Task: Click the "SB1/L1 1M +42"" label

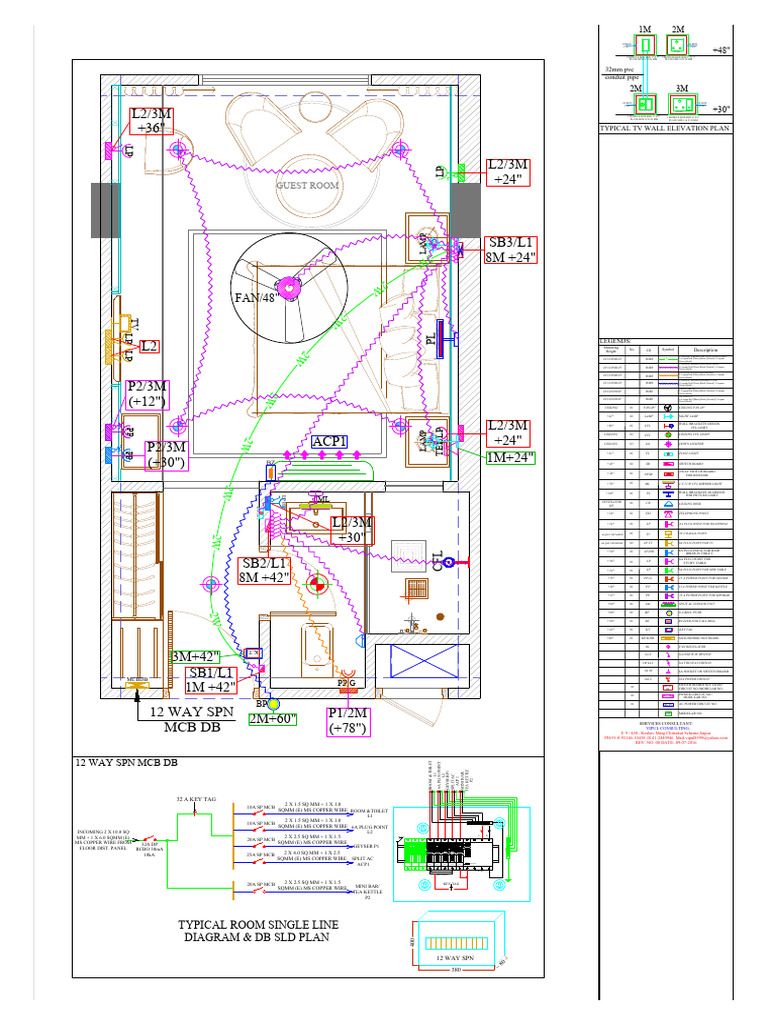Action: [210, 680]
